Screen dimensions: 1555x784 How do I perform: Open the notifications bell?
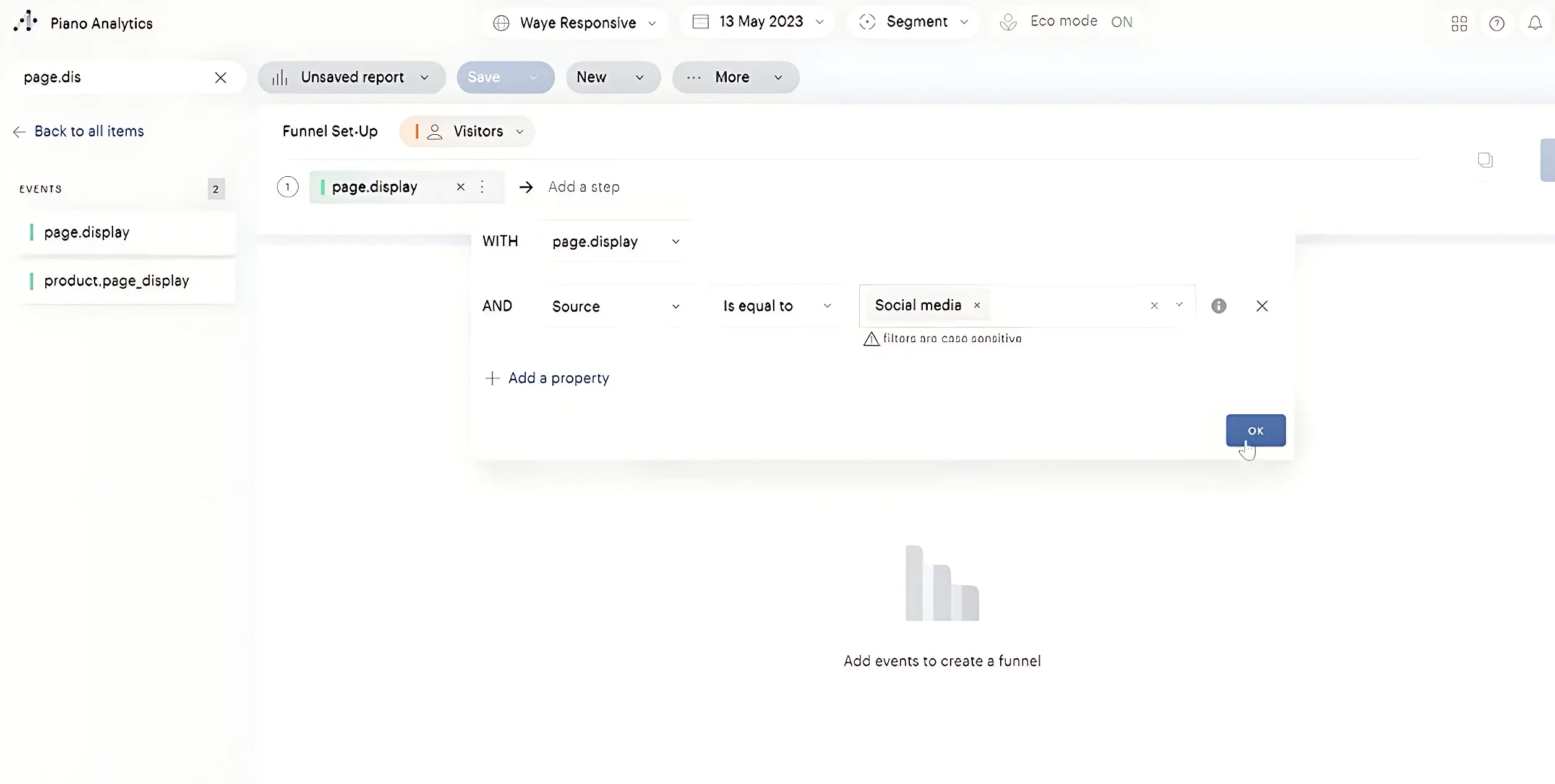1535,23
